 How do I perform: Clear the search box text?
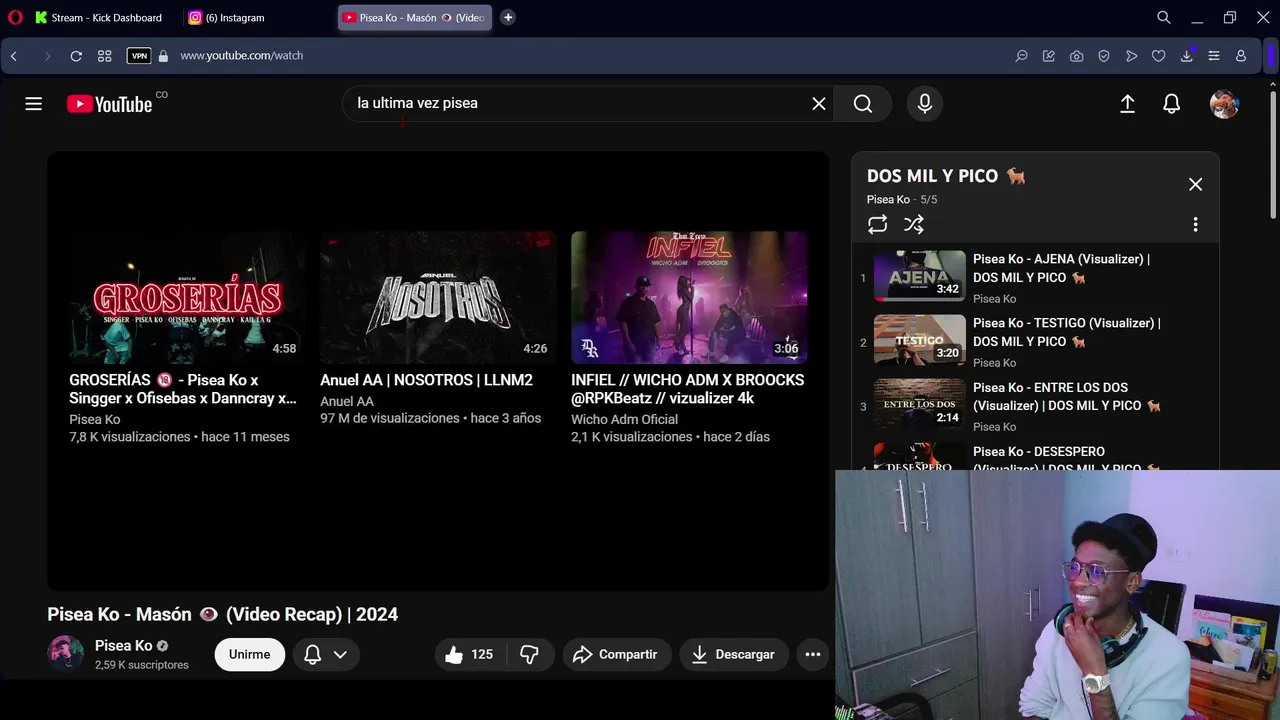tap(819, 104)
